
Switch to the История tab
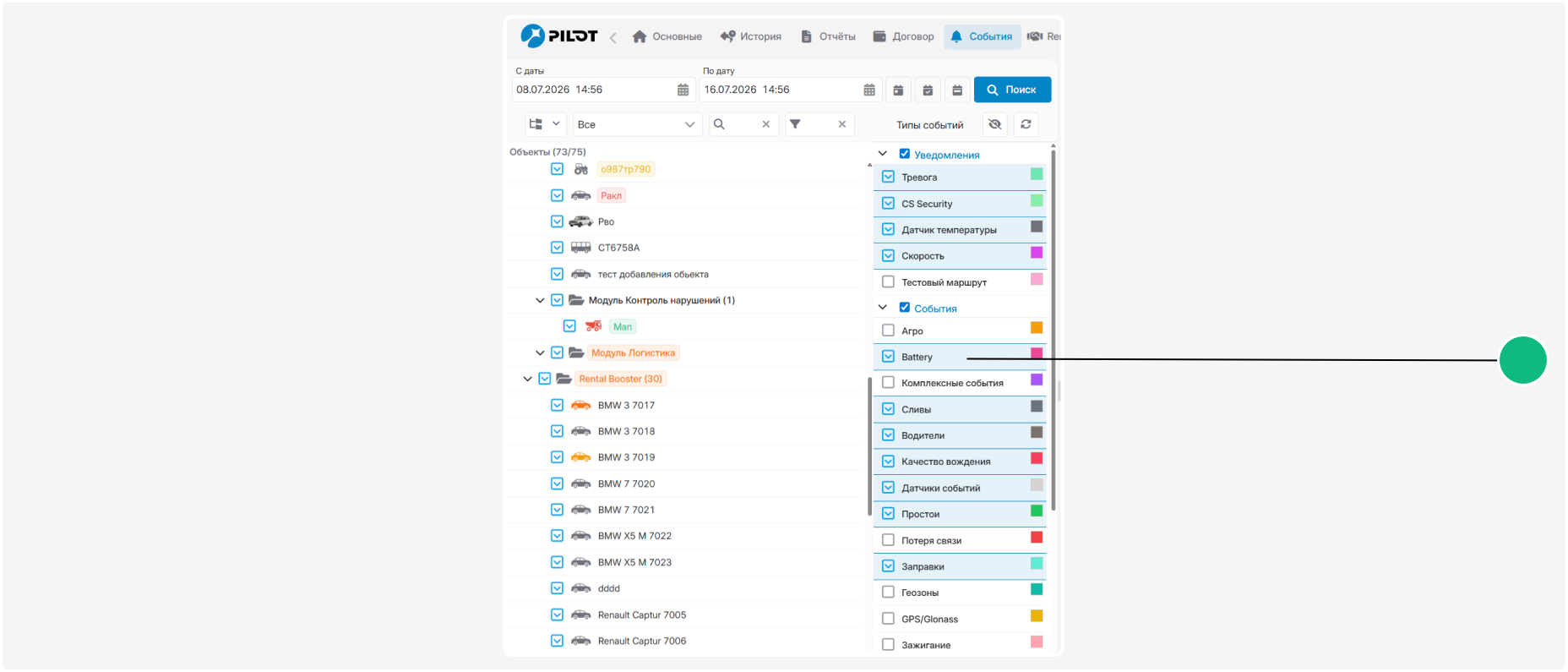click(750, 36)
